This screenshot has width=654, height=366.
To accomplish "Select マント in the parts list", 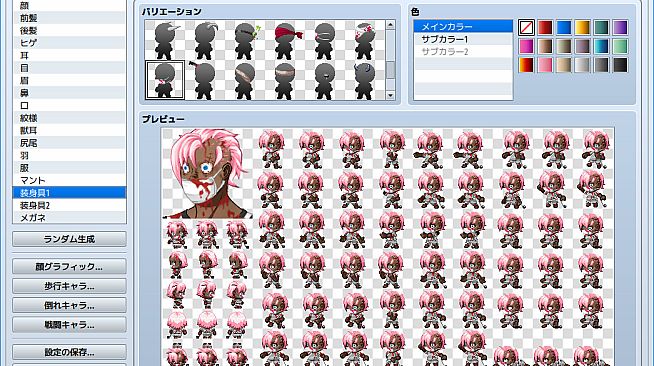I will pyautogui.click(x=69, y=180).
